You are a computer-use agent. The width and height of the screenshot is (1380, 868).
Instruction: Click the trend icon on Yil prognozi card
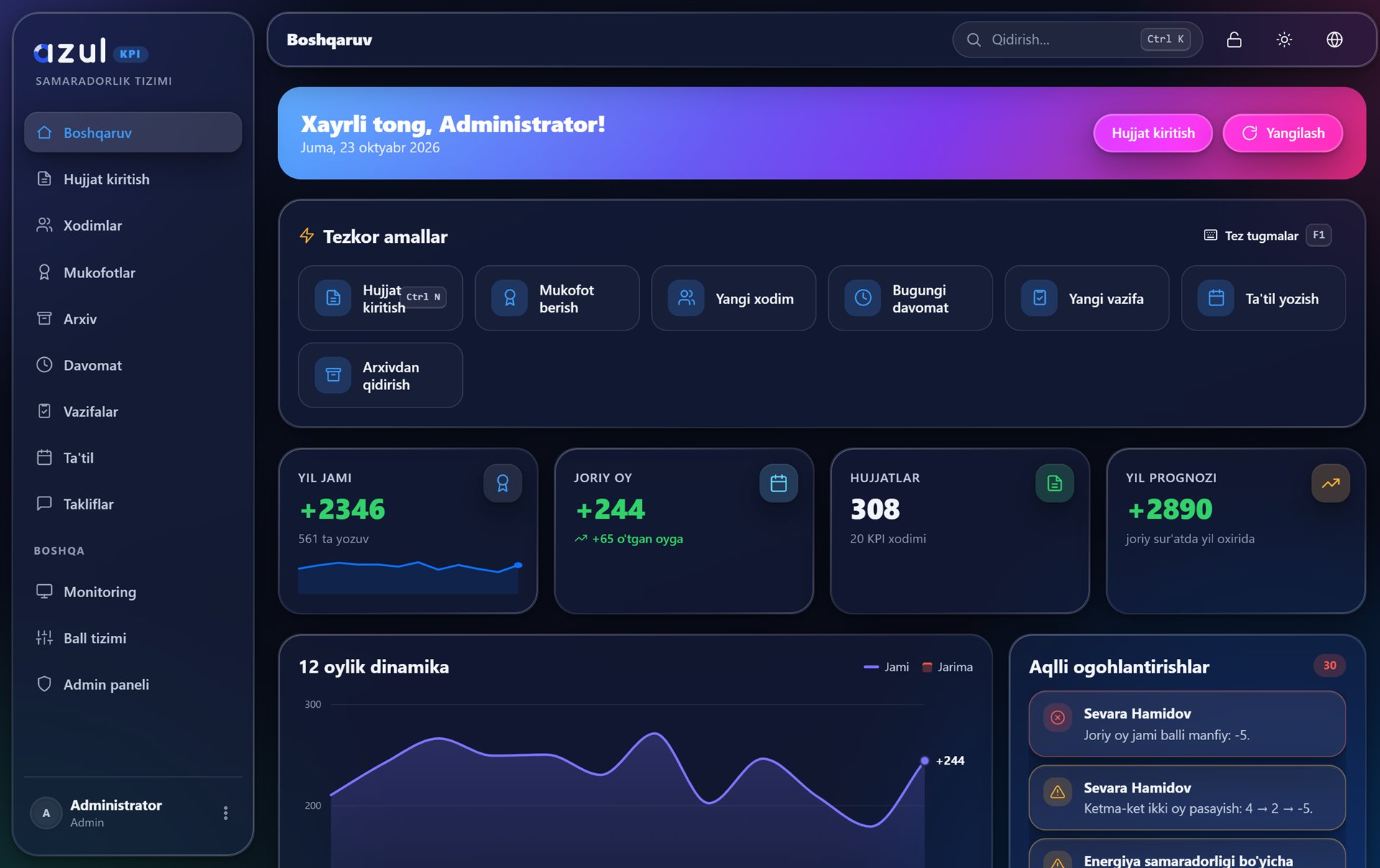click(1330, 484)
